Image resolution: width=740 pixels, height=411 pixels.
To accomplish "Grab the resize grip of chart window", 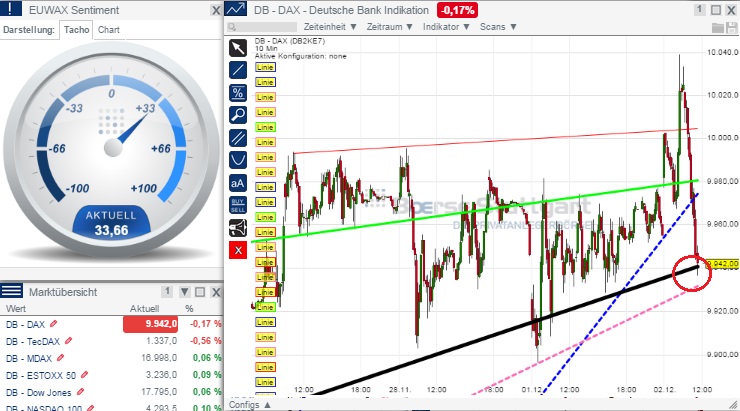I will click(x=733, y=404).
